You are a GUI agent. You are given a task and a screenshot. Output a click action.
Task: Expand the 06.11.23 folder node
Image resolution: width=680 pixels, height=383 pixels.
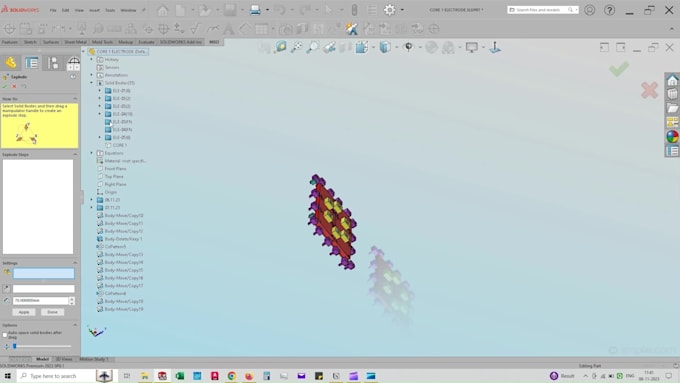pos(92,200)
